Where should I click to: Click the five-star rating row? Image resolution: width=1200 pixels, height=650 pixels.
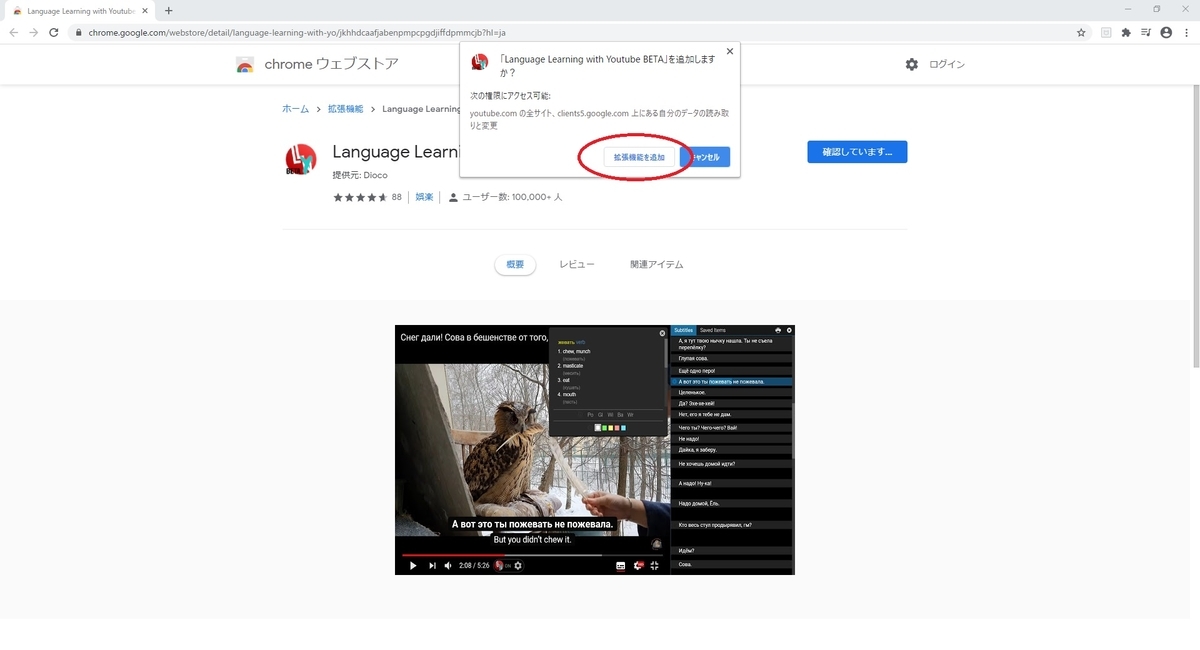click(360, 197)
